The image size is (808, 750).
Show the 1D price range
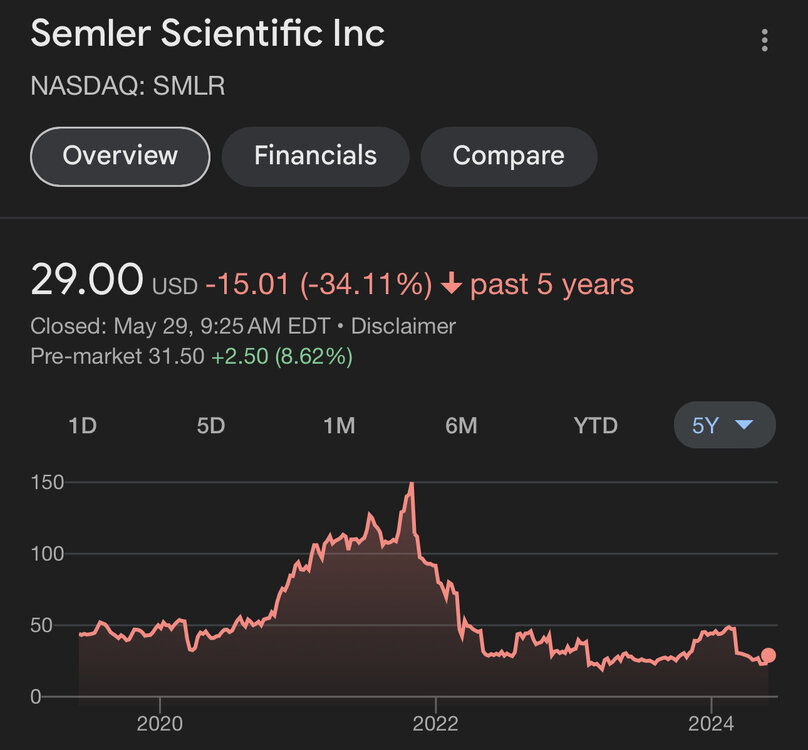pos(82,425)
